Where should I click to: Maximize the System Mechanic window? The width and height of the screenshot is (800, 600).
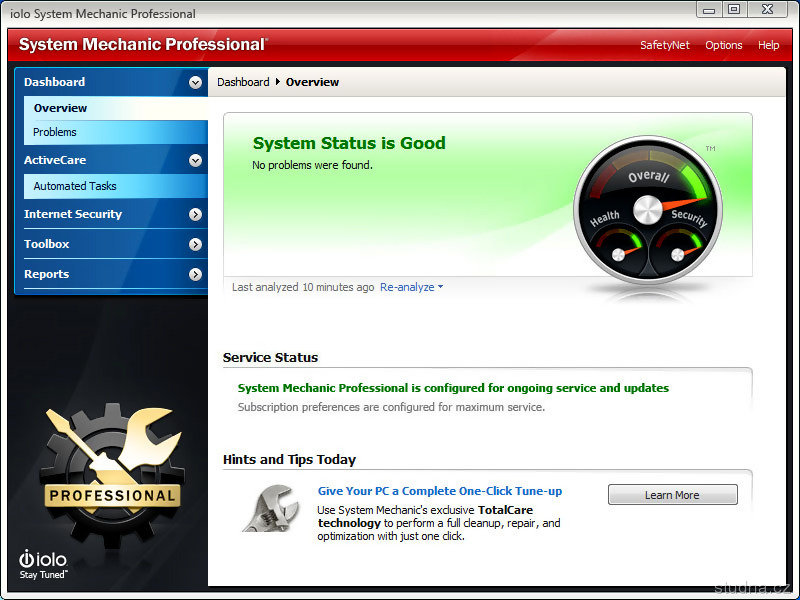(734, 10)
